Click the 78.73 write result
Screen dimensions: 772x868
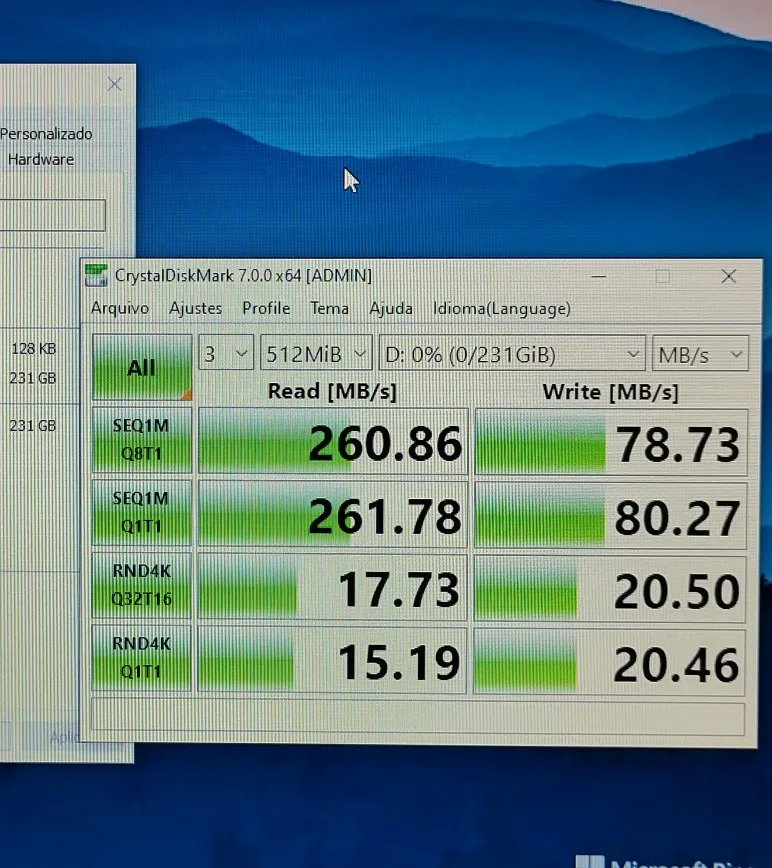[611, 443]
